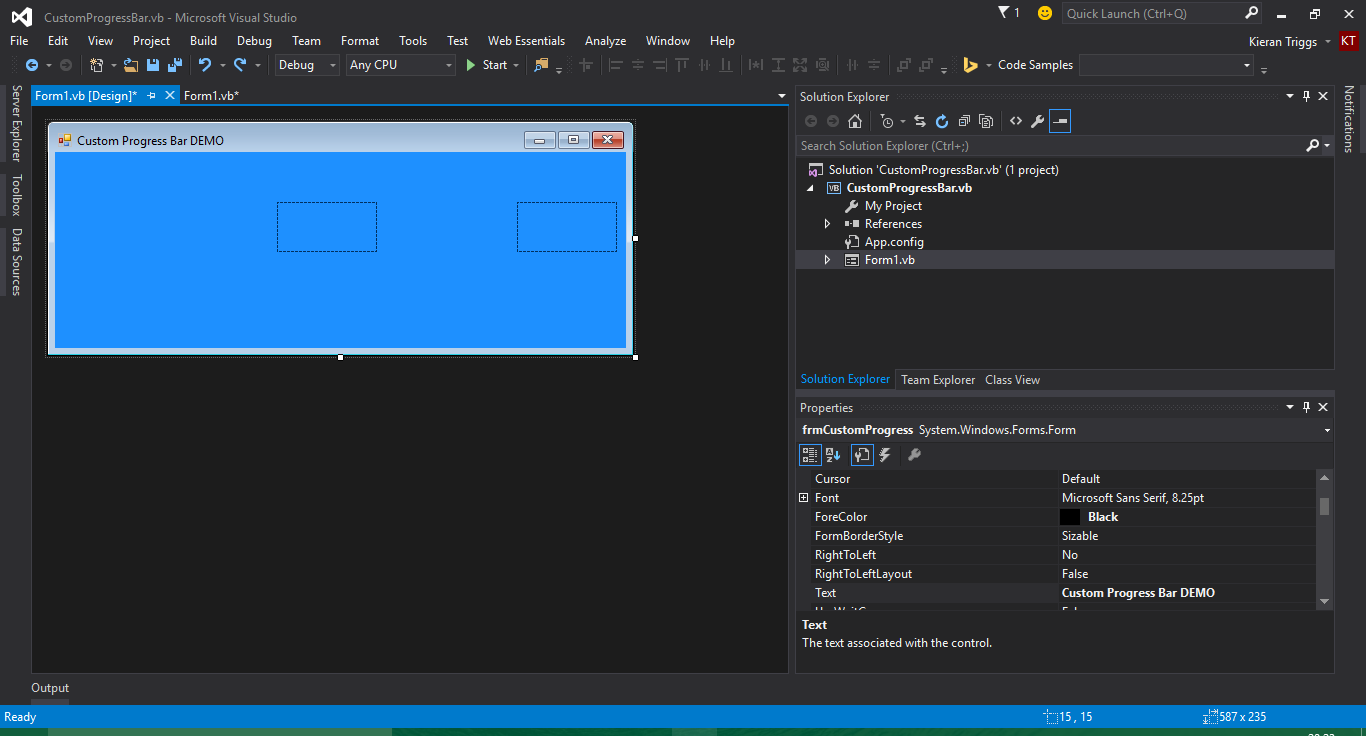The image size is (1366, 736).
Task: Open the Output panel tab
Action: tap(50, 688)
